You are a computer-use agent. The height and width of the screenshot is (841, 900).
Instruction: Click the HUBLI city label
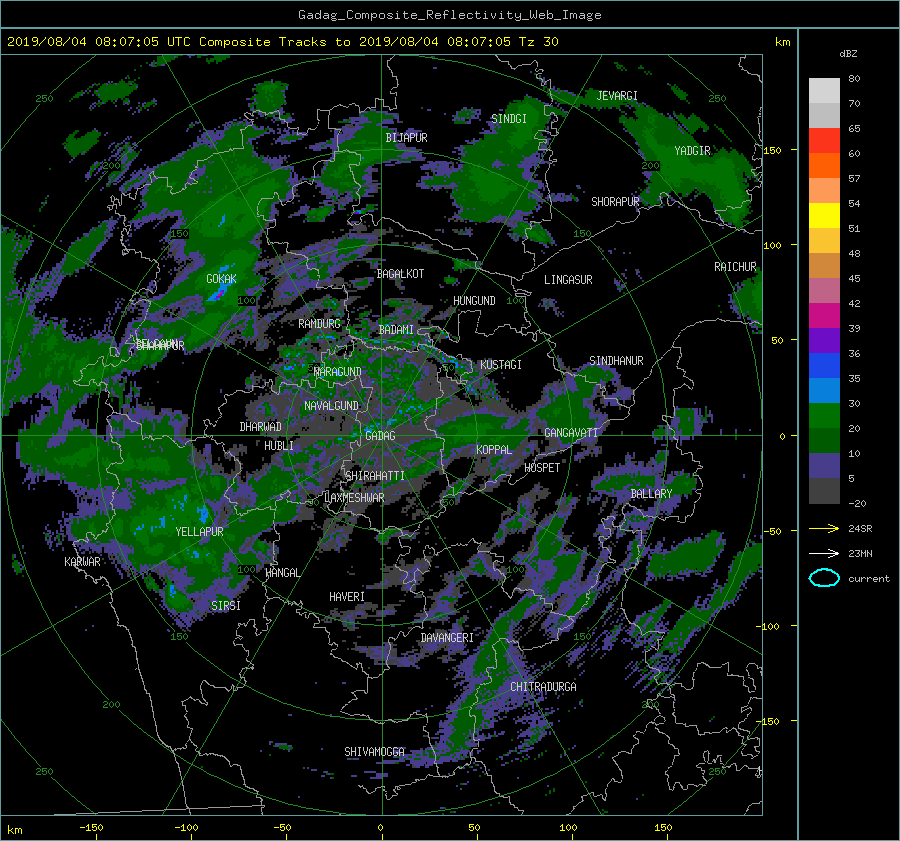[279, 446]
